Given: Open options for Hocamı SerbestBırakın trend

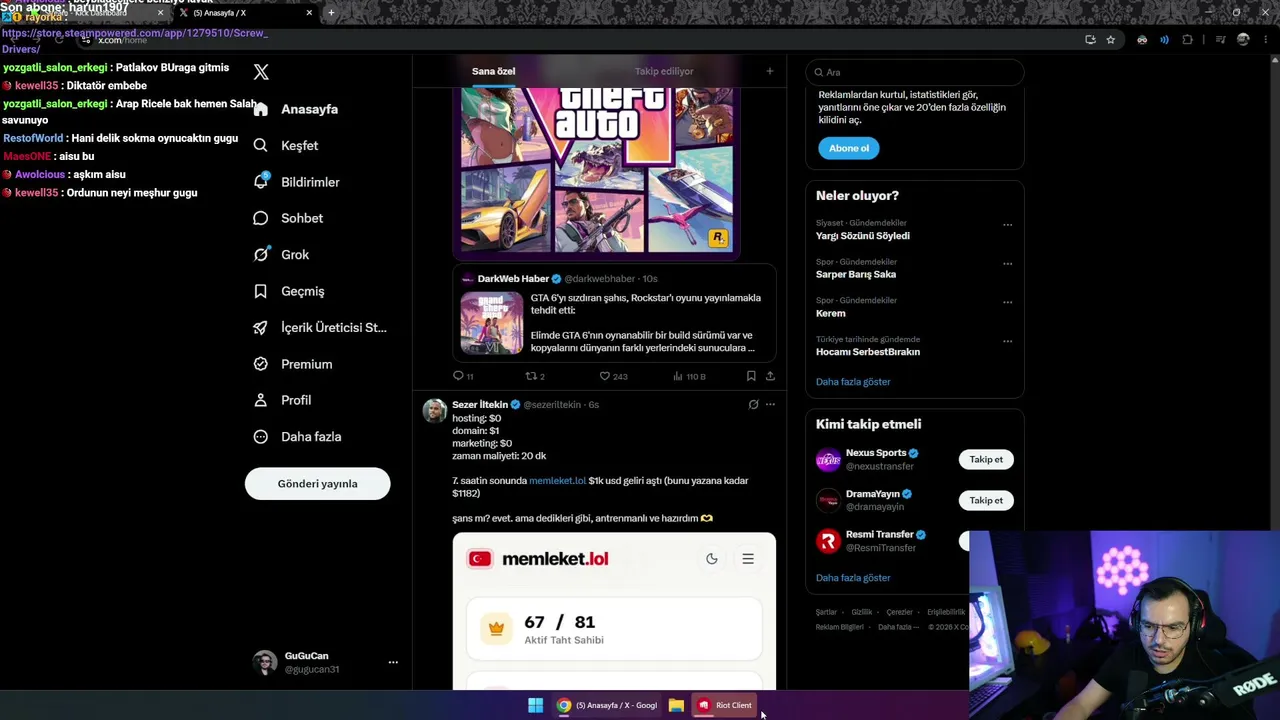Looking at the screenshot, I should [1007, 341].
